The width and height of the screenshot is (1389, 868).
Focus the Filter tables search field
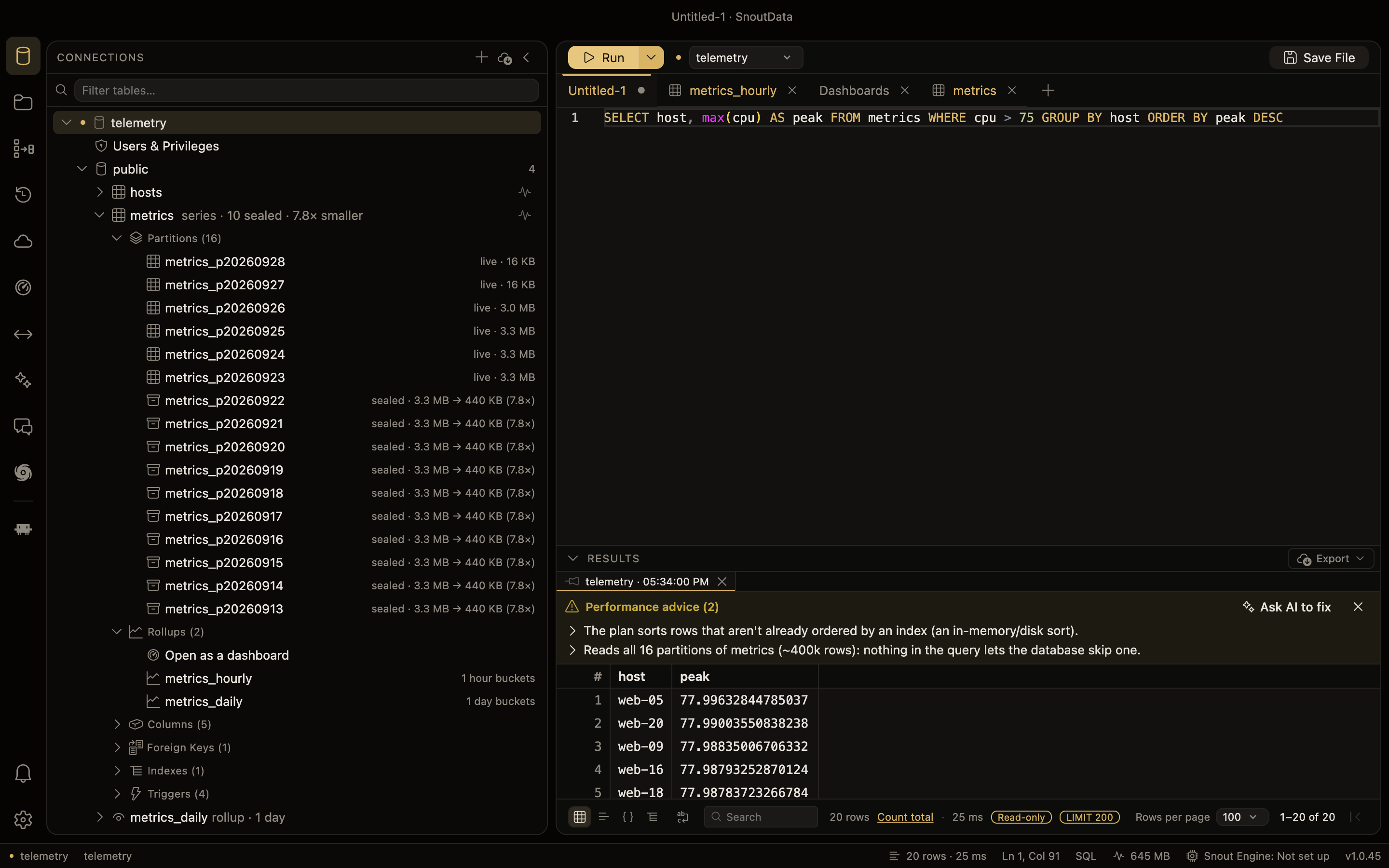(x=307, y=90)
